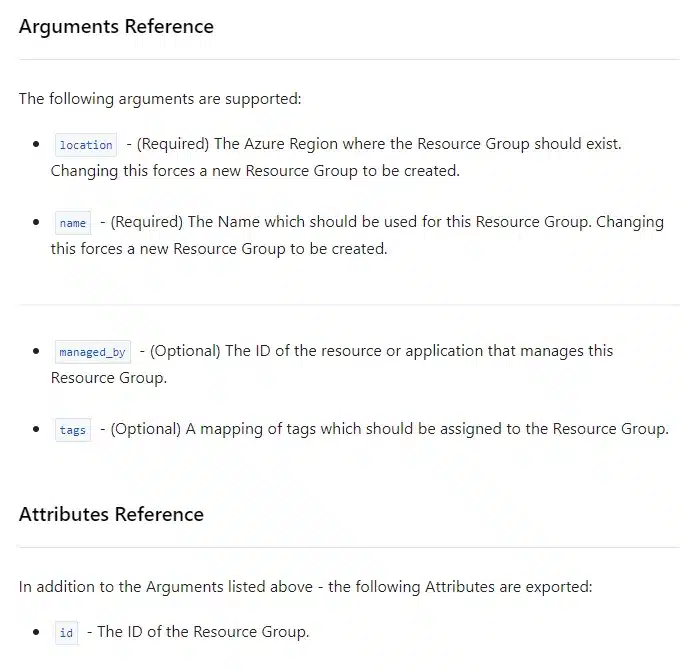The width and height of the screenshot is (684, 669).
Task: Click "The ID of the Resource Group." text
Action: (x=203, y=632)
